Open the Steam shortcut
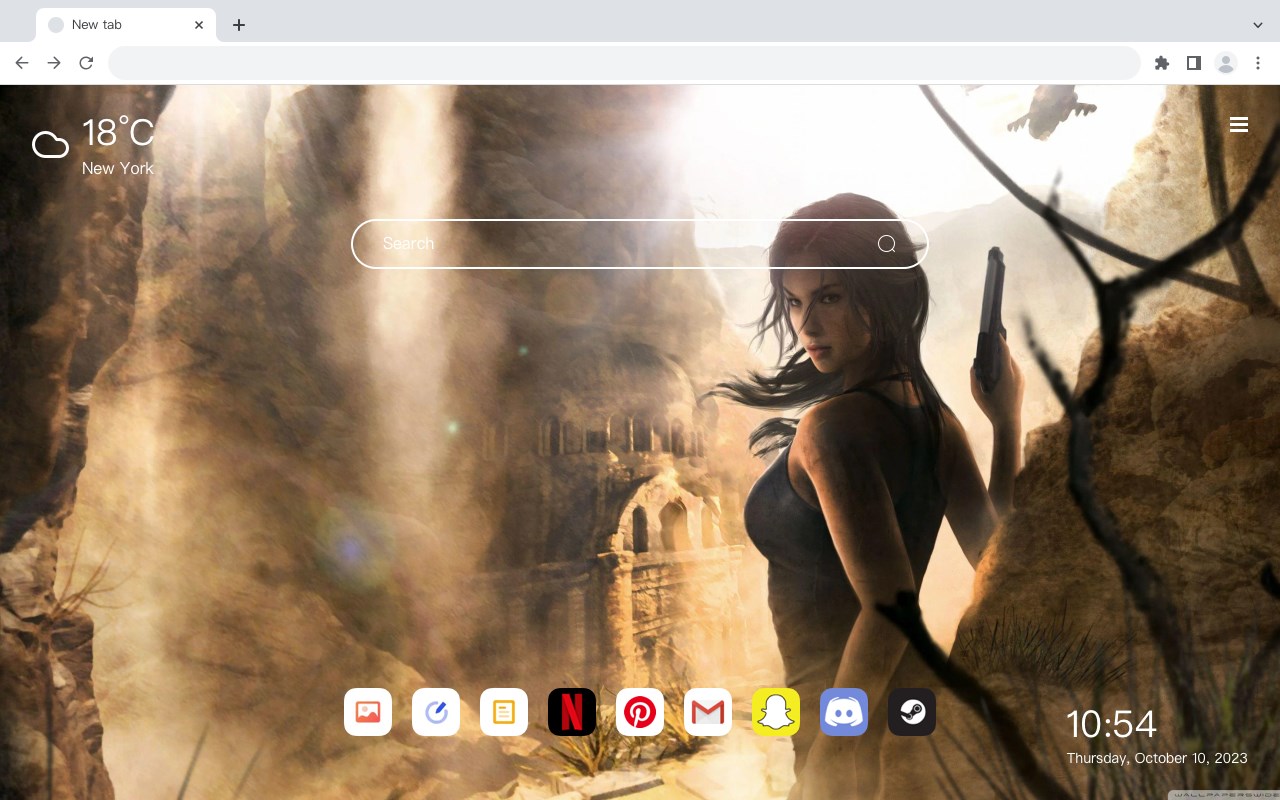This screenshot has width=1280, height=800. pyautogui.click(x=912, y=712)
